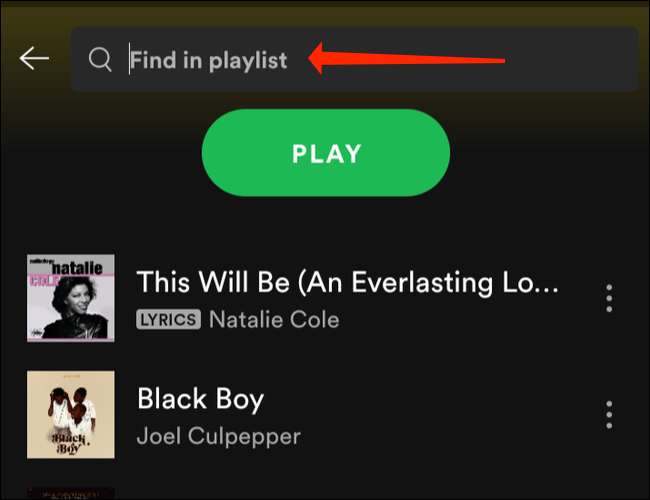Viewport: 650px width, 500px height.
Task: Open the Natalie Cole album cover
Action: click(71, 298)
